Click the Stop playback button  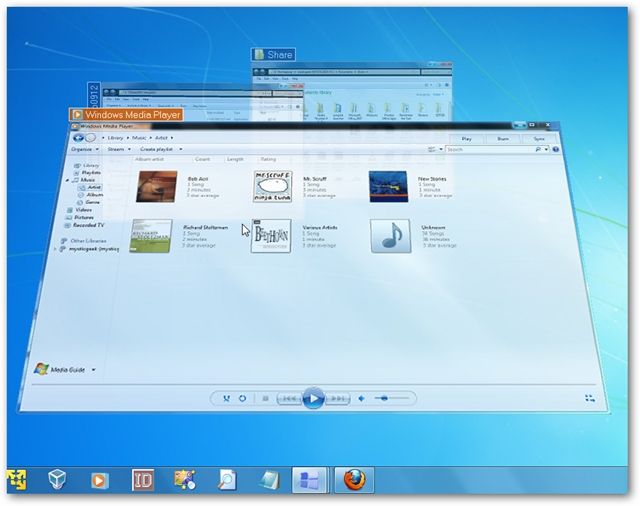(x=265, y=398)
